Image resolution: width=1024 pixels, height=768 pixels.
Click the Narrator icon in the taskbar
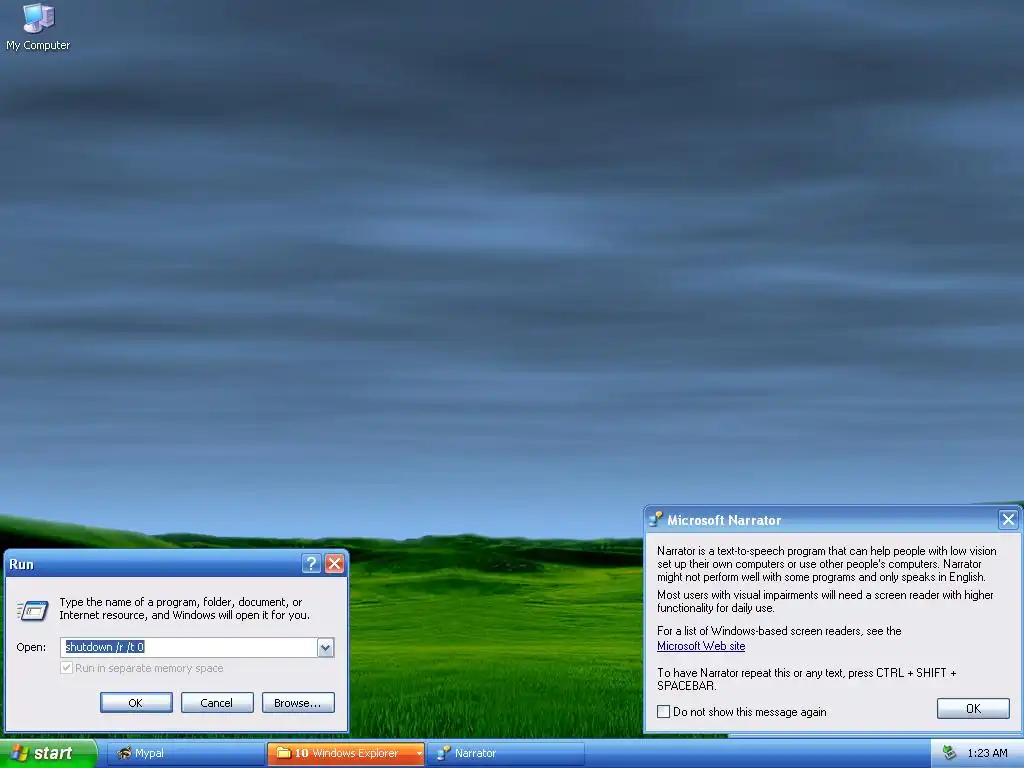[444, 753]
